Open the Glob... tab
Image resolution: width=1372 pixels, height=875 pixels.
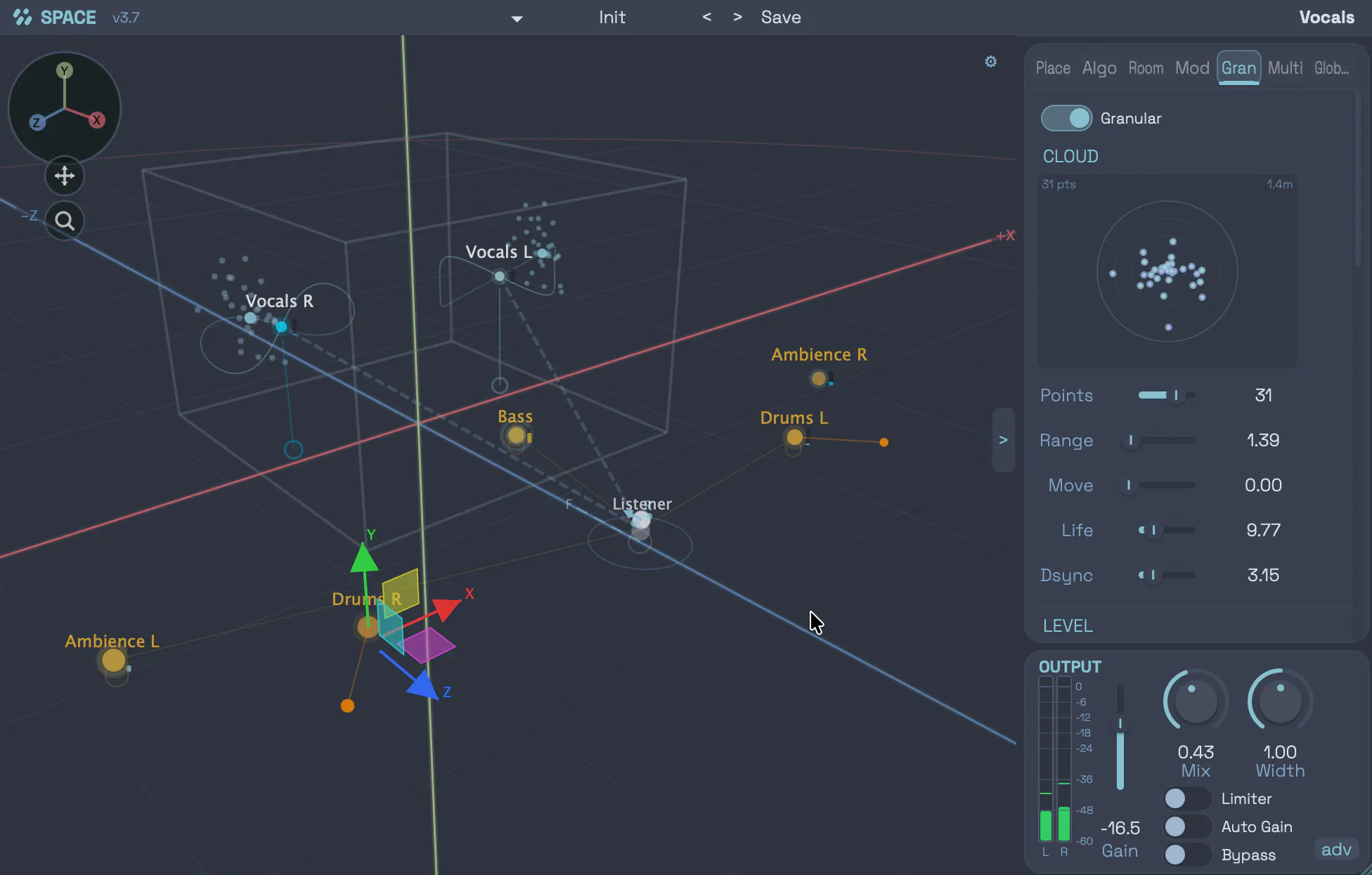tap(1331, 68)
